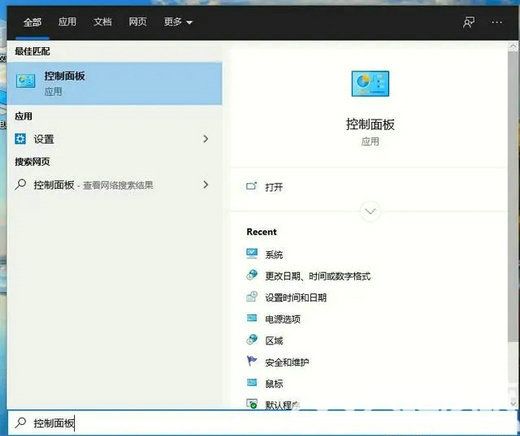Click the 默认程序 icon
This screenshot has height=436, width=520.
pos(252,404)
